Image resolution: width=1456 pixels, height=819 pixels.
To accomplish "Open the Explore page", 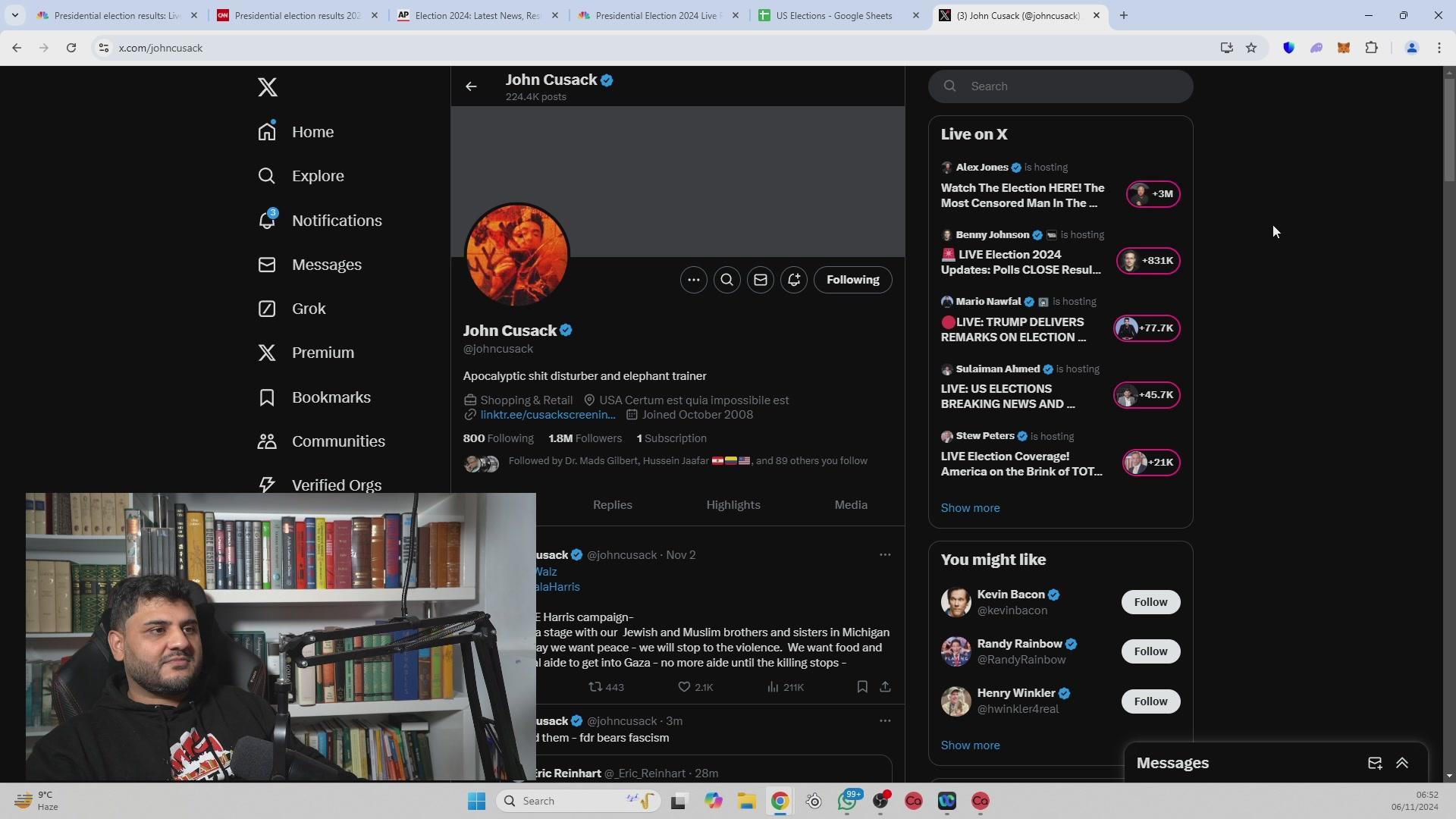I will 301,176.
